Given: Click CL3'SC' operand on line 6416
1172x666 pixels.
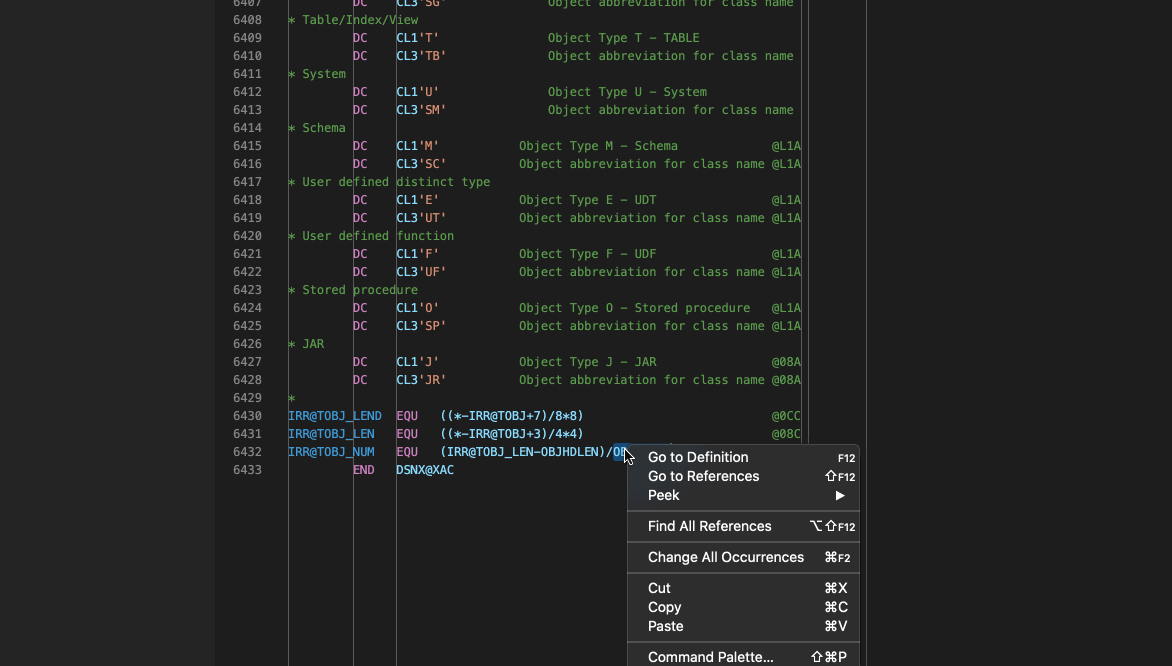Looking at the screenshot, I should 422,164.
